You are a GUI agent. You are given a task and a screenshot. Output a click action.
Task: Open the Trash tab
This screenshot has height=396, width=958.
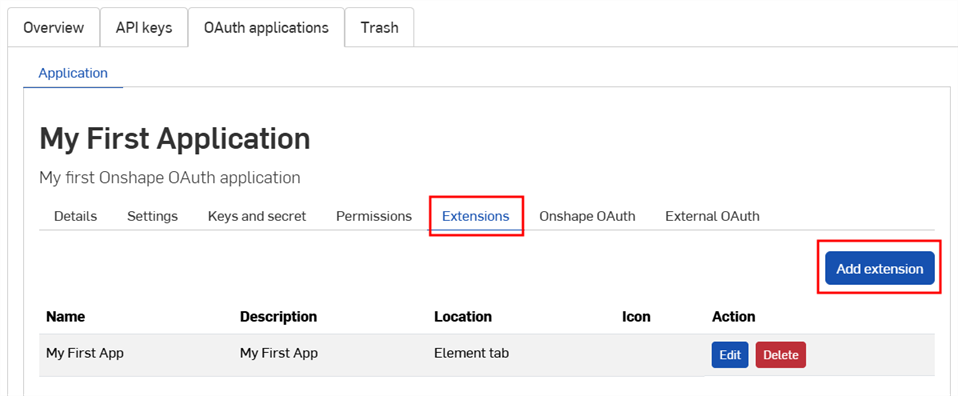coord(379,28)
